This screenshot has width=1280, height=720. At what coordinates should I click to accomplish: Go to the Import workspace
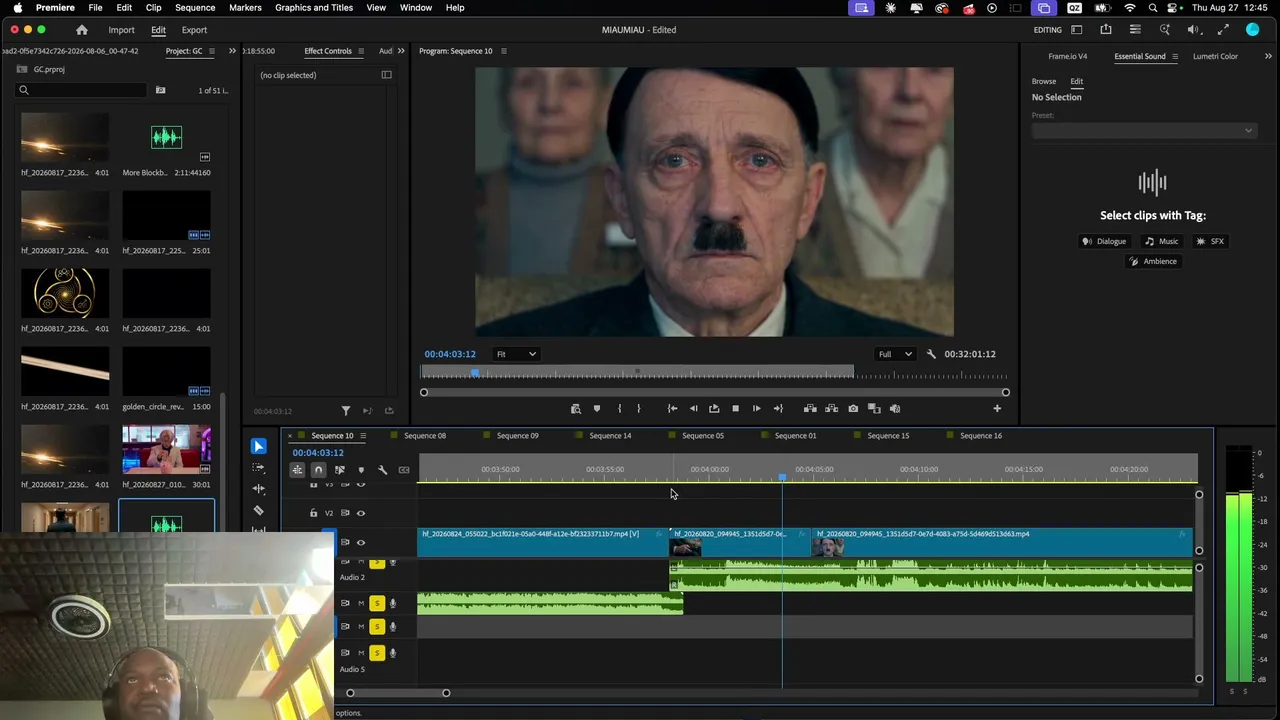[121, 30]
